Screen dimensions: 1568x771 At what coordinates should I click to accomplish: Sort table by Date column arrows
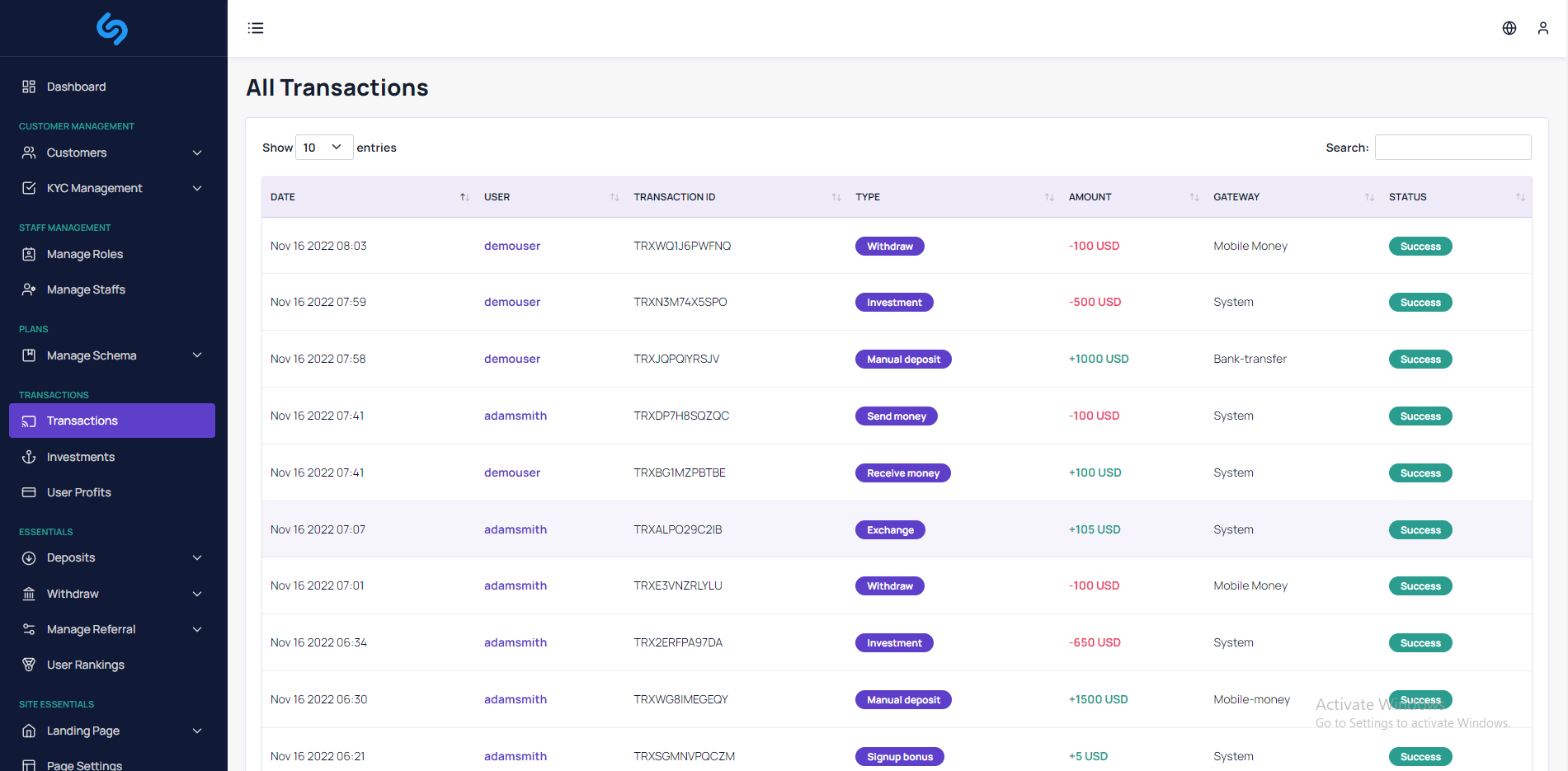click(464, 197)
